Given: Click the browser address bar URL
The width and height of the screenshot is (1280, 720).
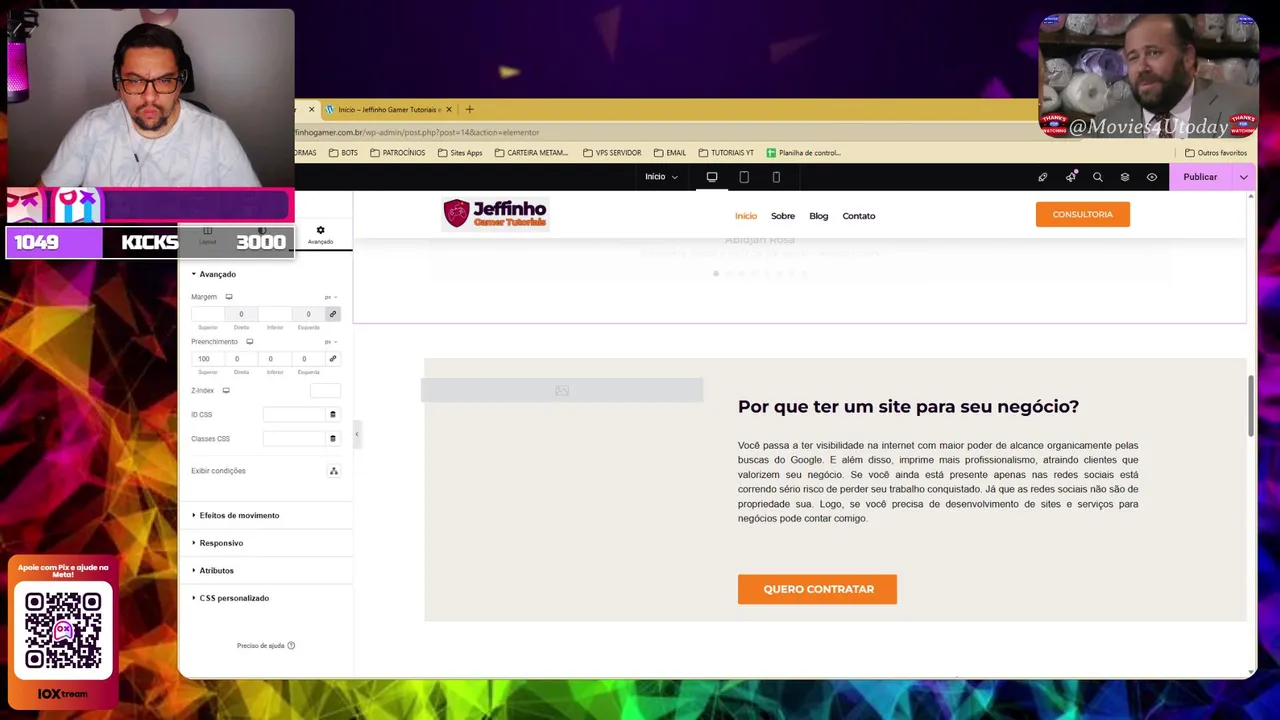Looking at the screenshot, I should click(417, 132).
